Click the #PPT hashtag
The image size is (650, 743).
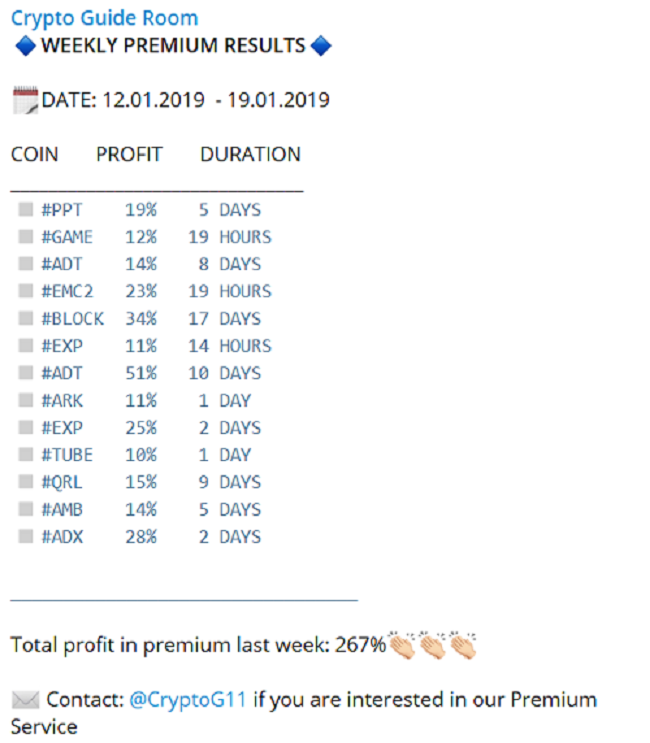pos(62,210)
